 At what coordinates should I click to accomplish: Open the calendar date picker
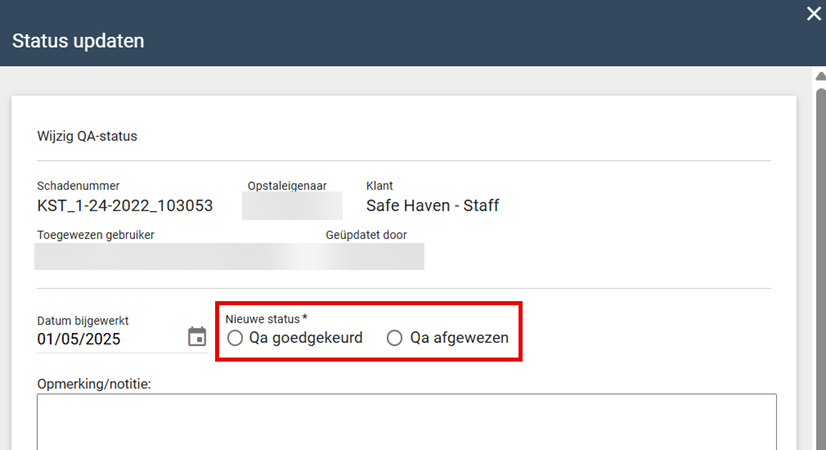point(197,337)
